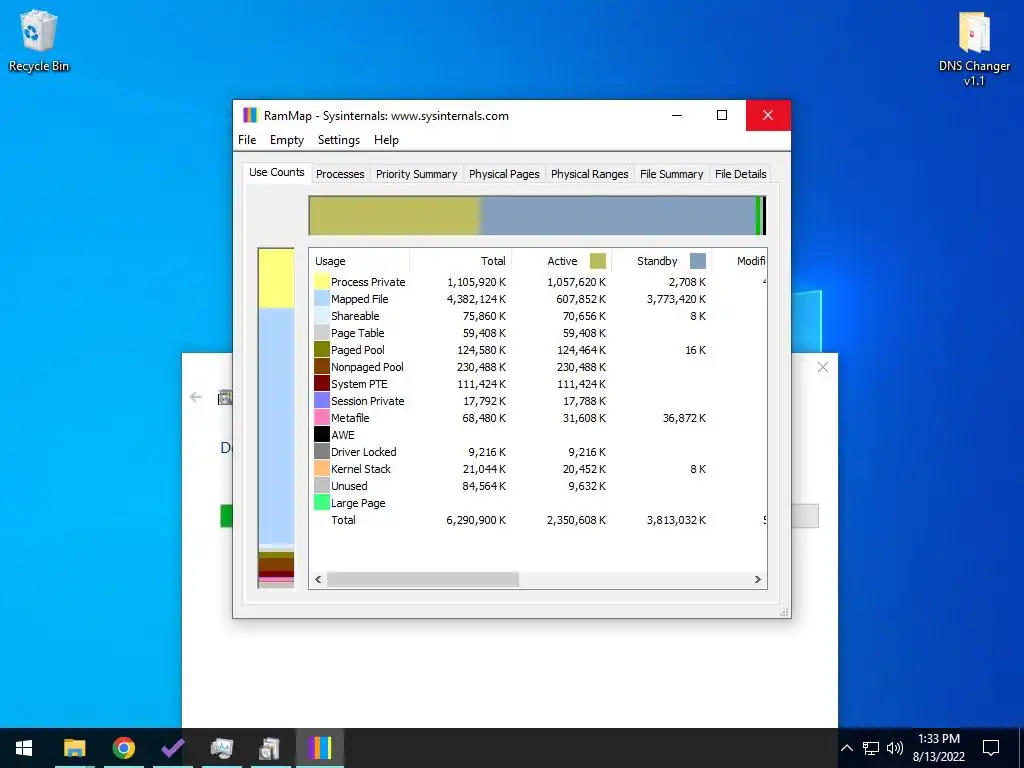Screen dimensions: 1024x768
Task: Select the Nonpaged Pool row label
Action: click(367, 367)
